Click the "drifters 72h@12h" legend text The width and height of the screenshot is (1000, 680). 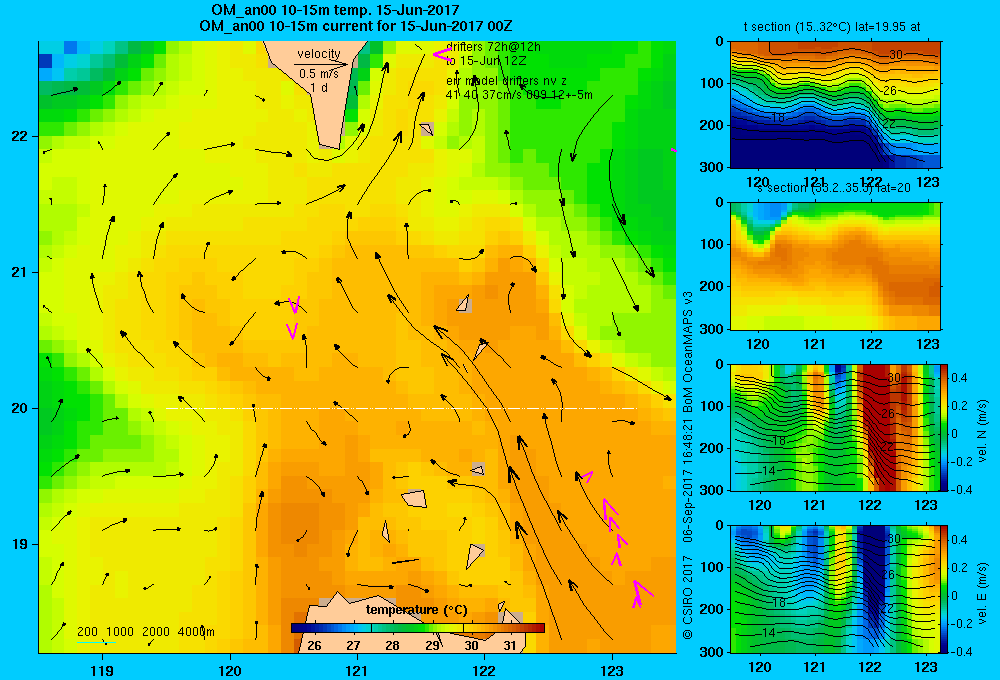[493, 47]
